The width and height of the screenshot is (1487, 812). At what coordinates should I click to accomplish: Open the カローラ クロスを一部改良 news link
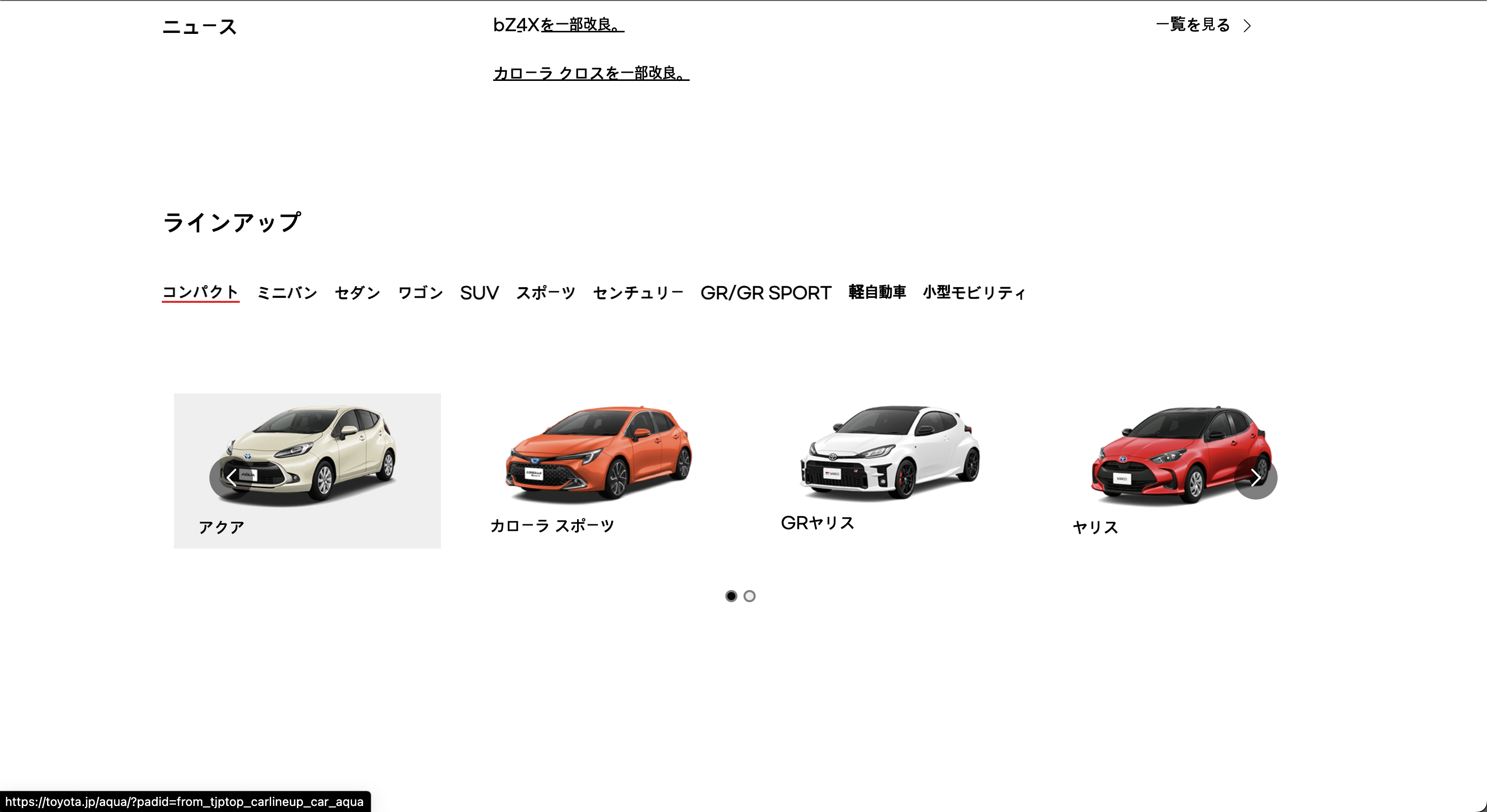click(x=591, y=73)
